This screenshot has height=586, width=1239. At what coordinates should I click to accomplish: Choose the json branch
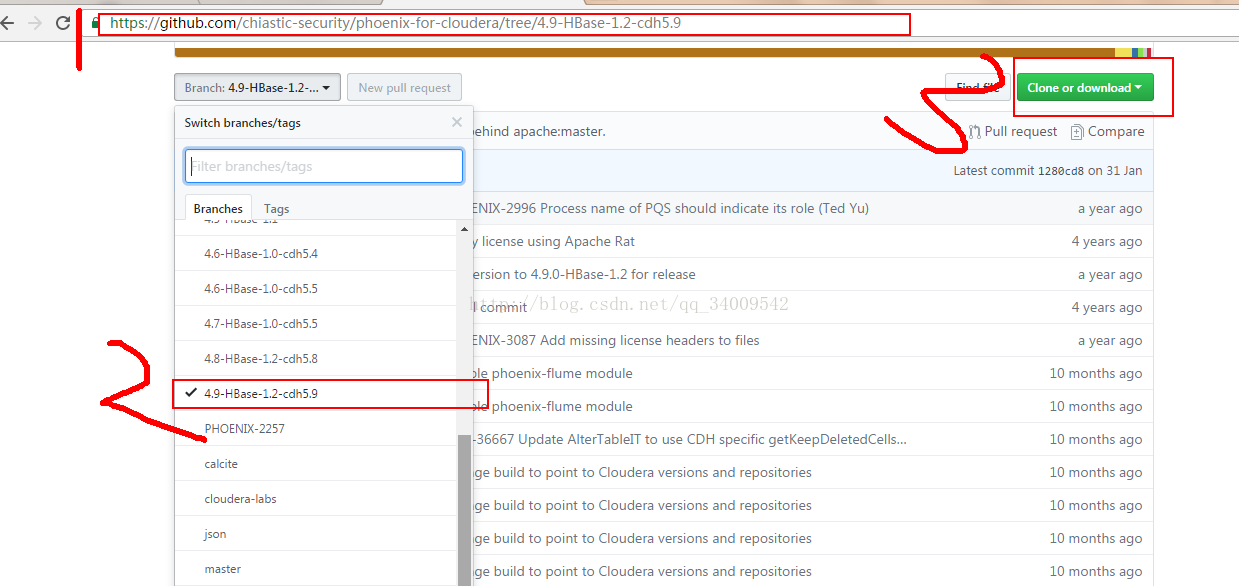point(317,534)
